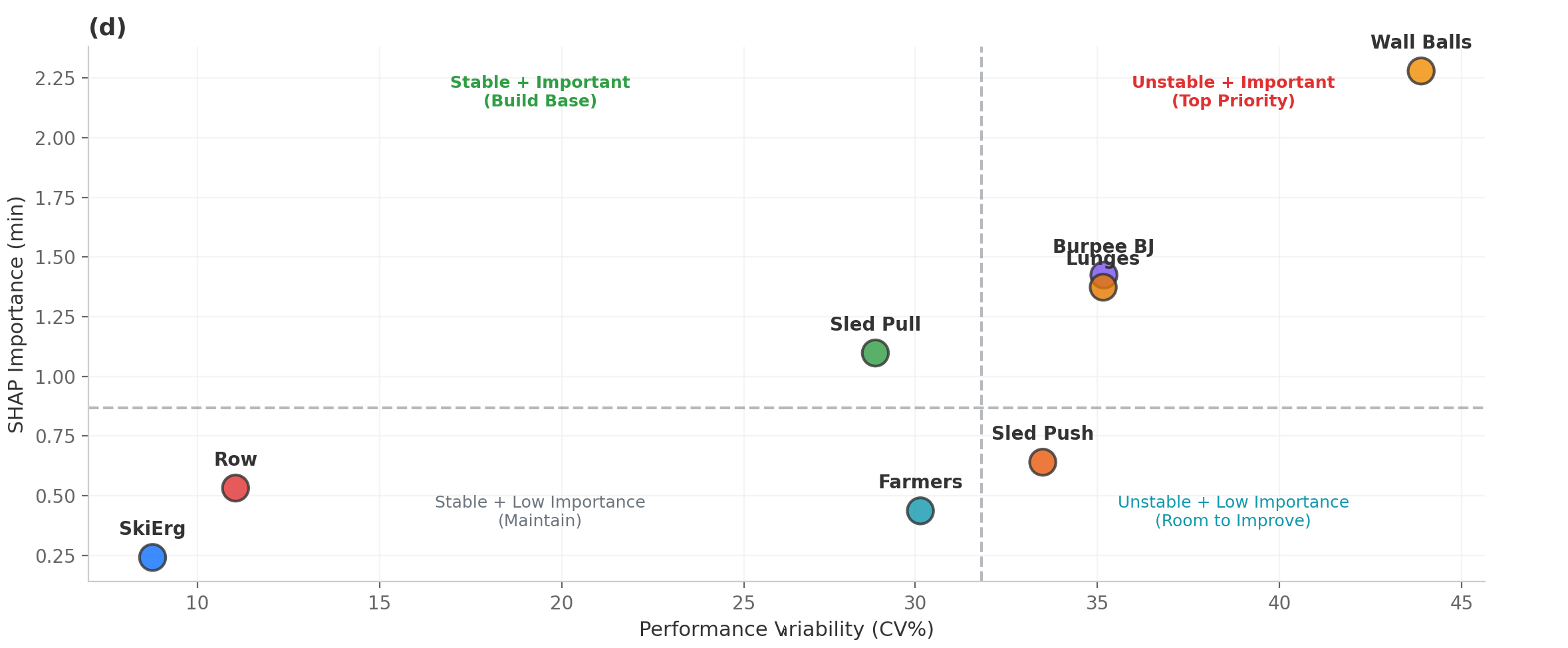
Task: Click the "Sled Push" text label
Action: click(1042, 434)
